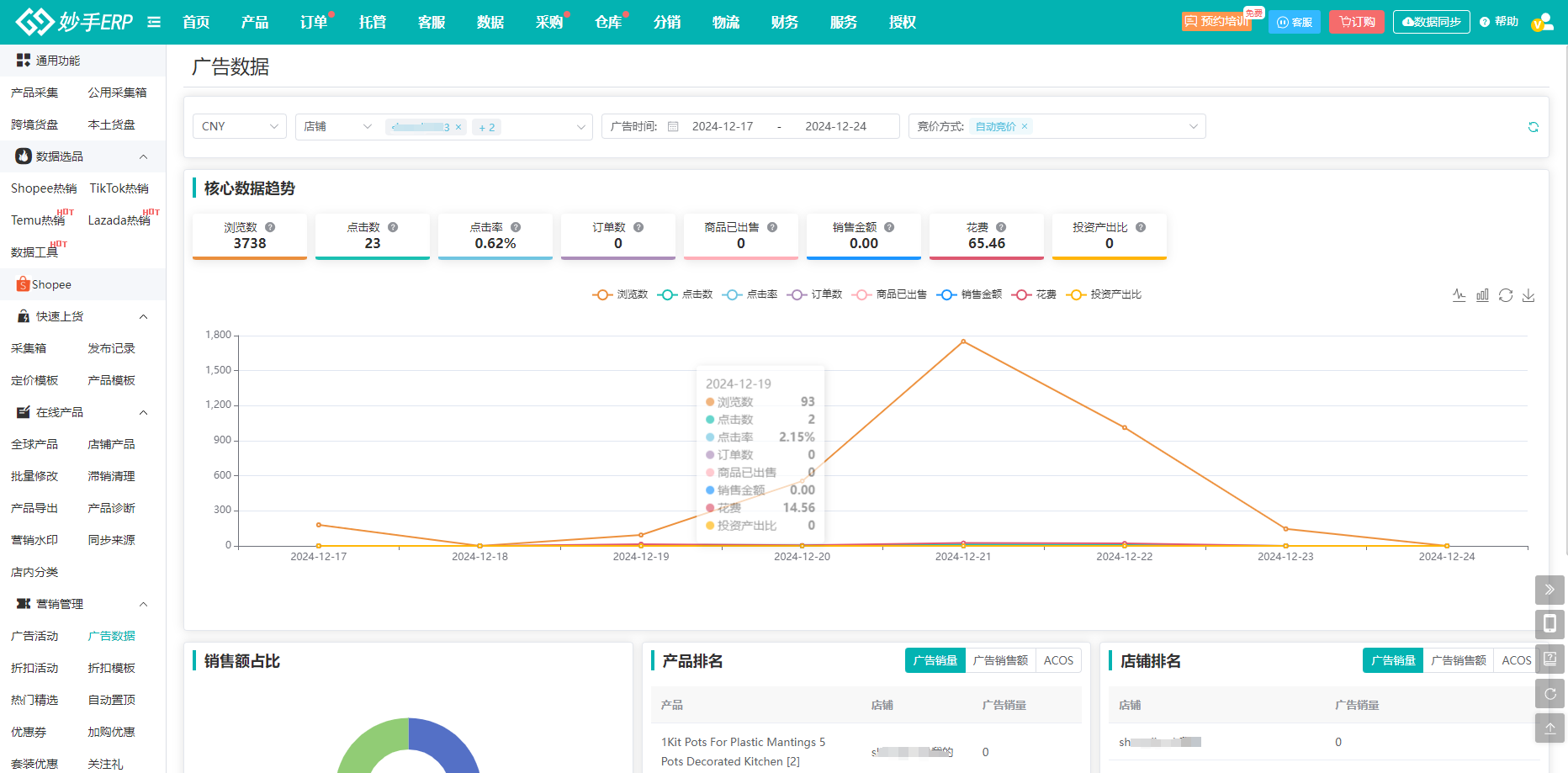Image resolution: width=1568 pixels, height=773 pixels.
Task: Click the +2 more stores tag
Action: (487, 127)
